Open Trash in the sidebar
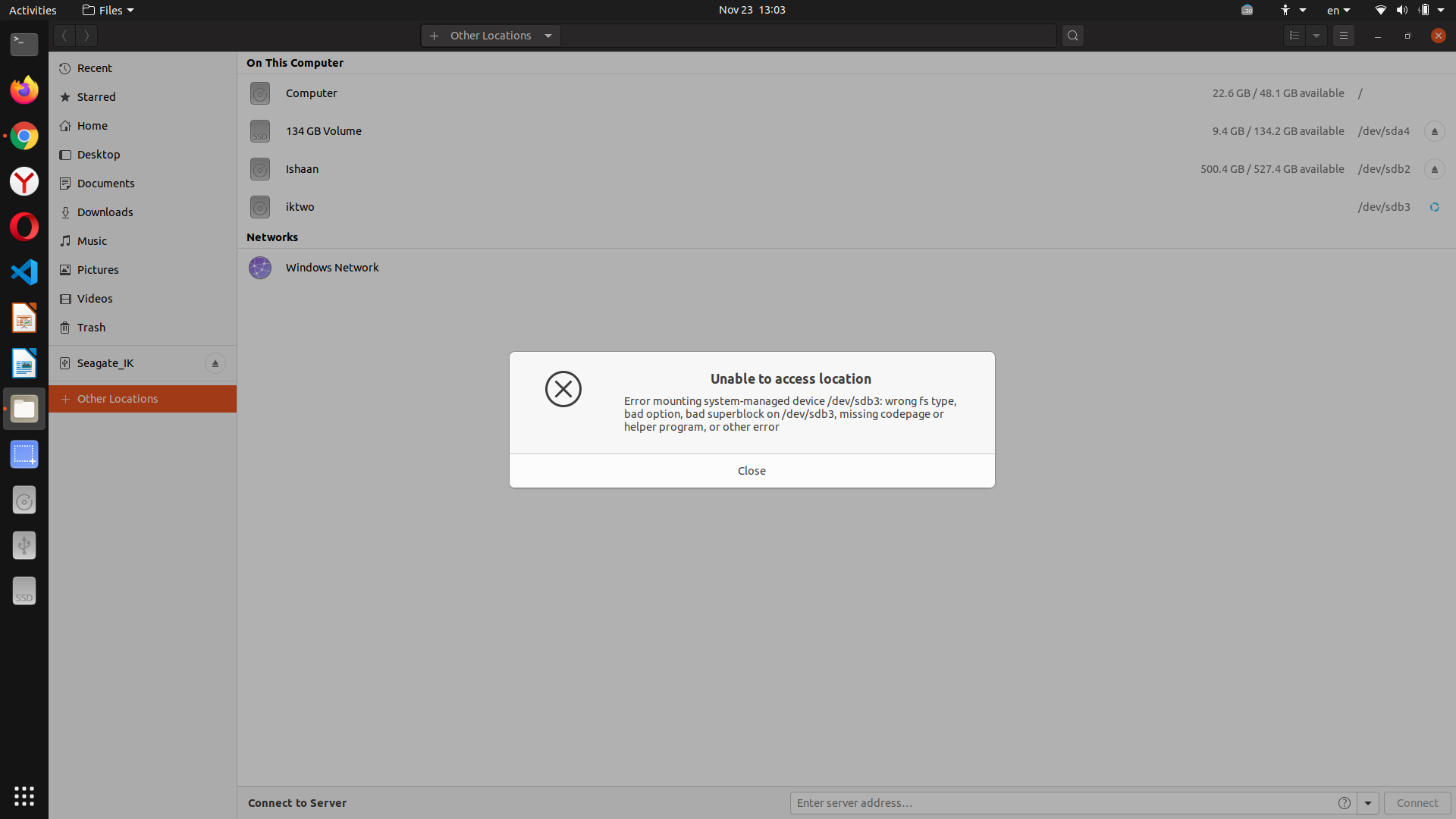Screen dimensions: 1456x819 point(143,328)
